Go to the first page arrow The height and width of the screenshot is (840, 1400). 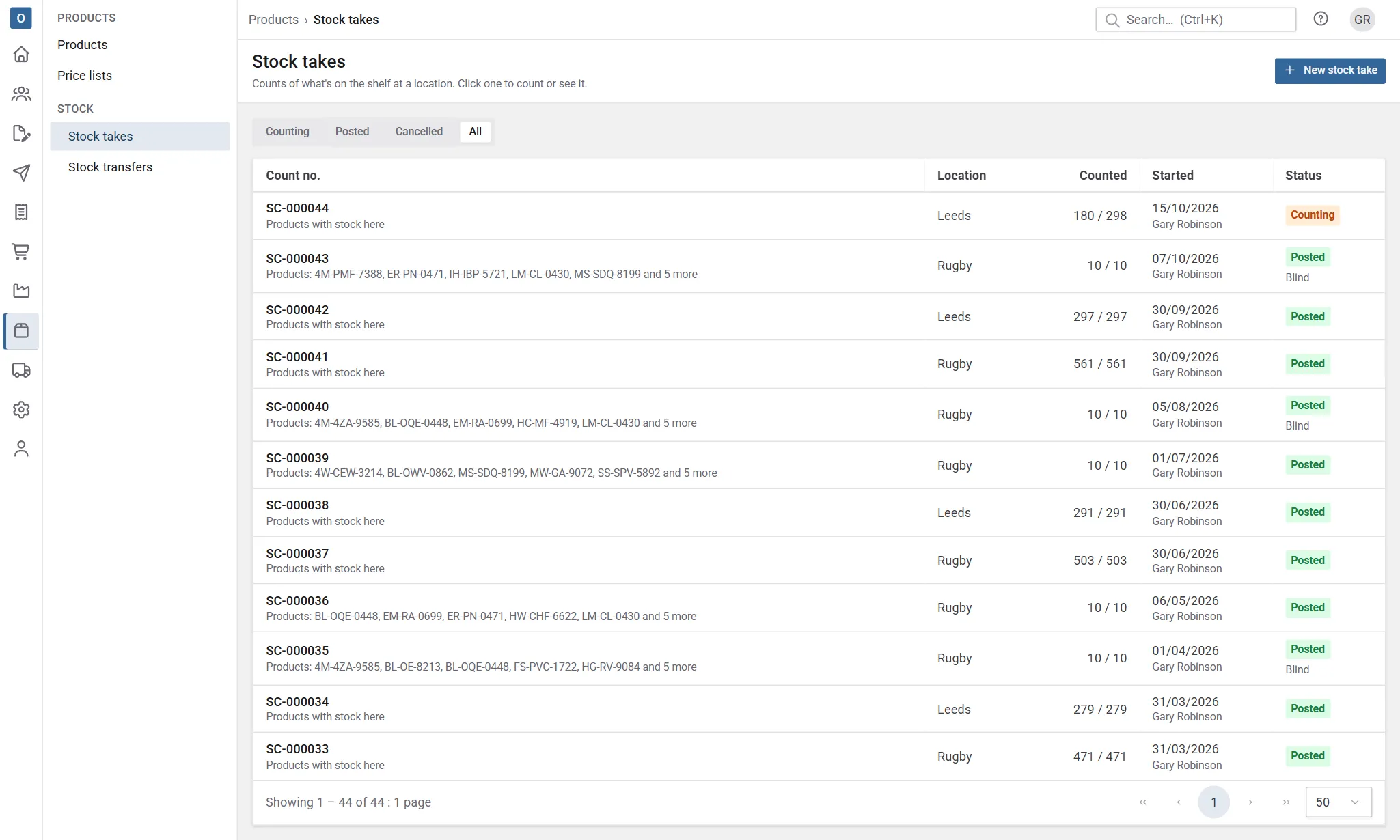click(1142, 802)
